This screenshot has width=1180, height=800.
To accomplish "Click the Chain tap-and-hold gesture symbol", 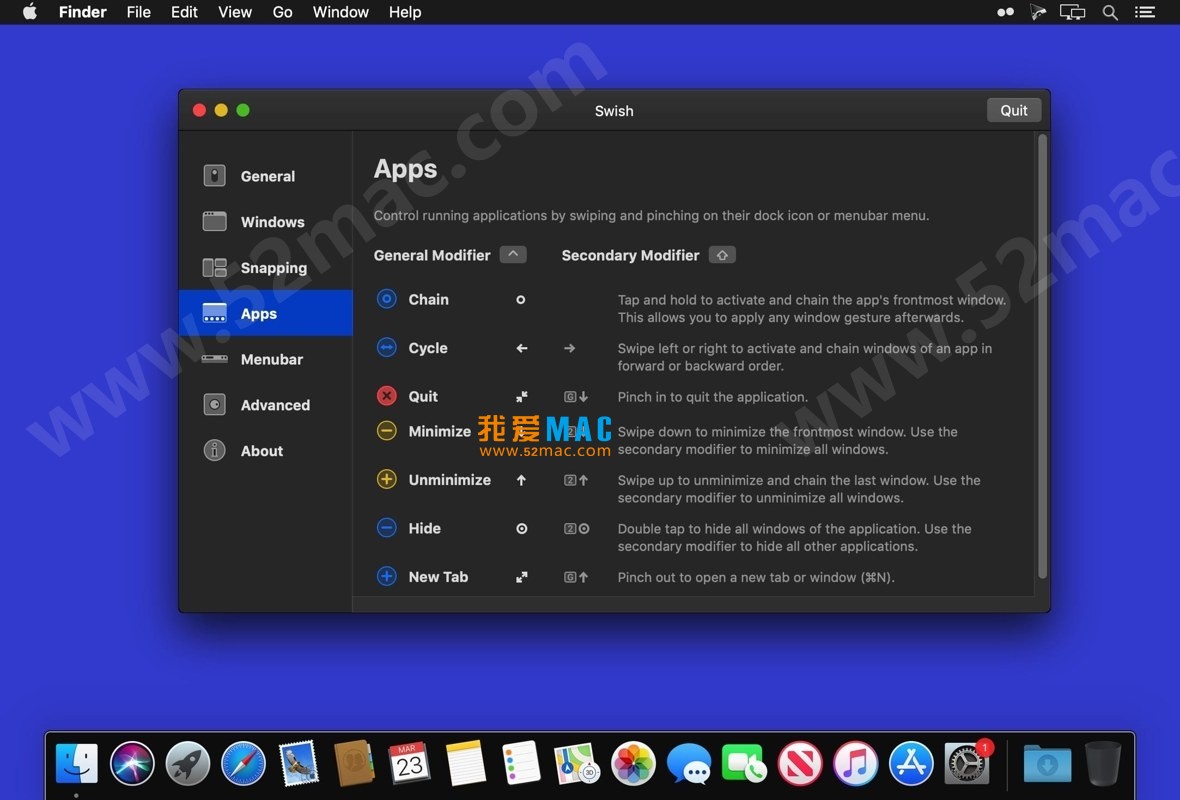I will click(521, 300).
